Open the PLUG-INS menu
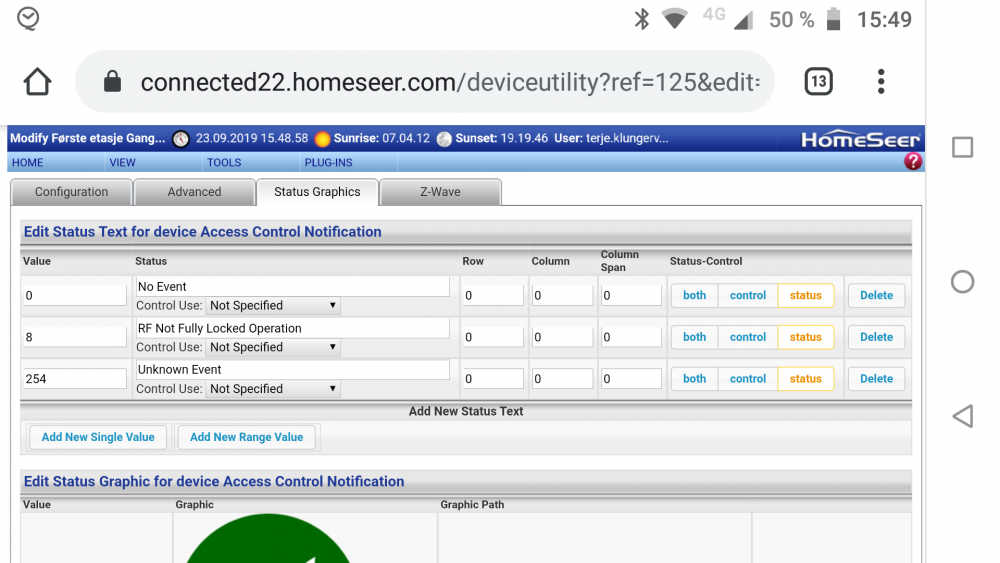The image size is (1000, 563). (328, 163)
